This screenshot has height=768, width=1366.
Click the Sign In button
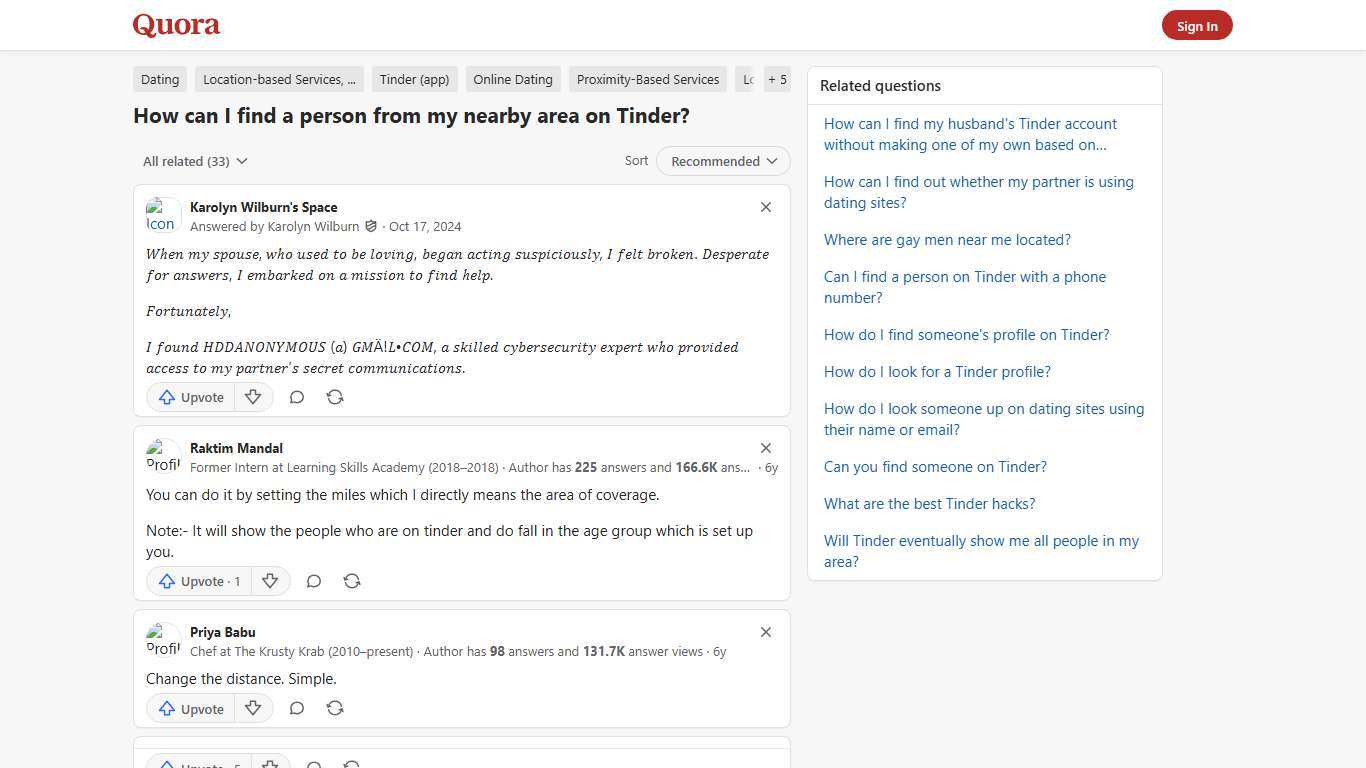coord(1197,25)
